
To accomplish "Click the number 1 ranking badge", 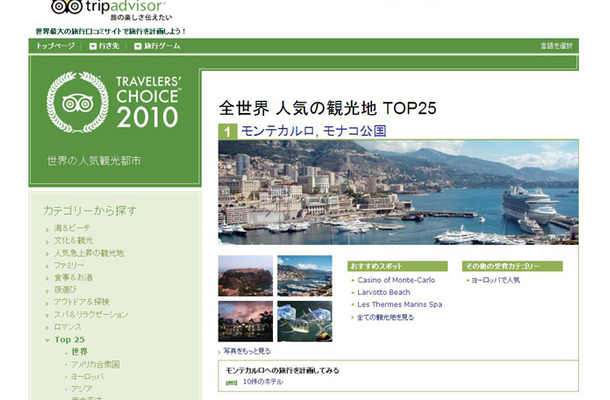I will pos(228,132).
